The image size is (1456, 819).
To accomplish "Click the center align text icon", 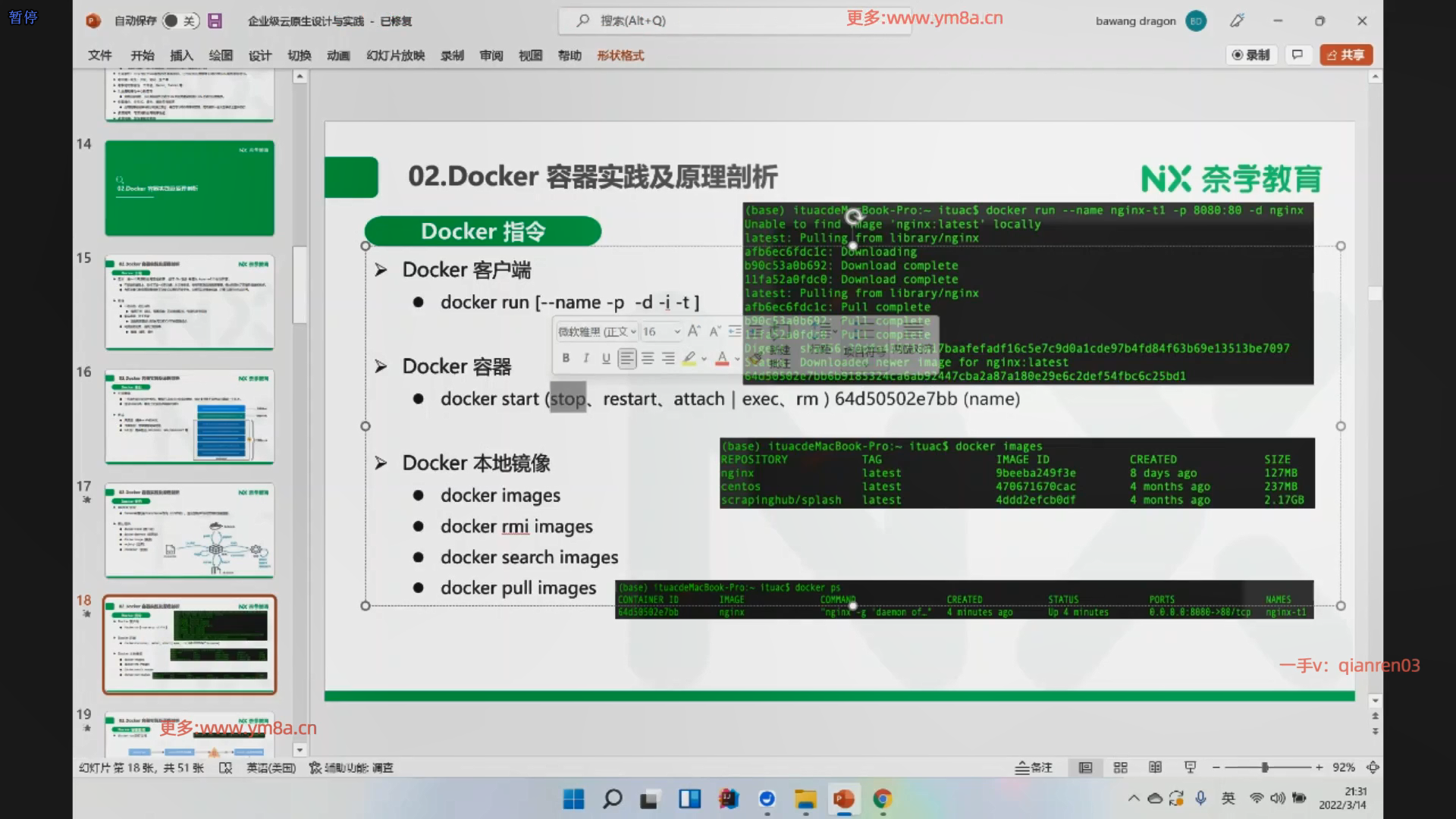I will point(648,358).
